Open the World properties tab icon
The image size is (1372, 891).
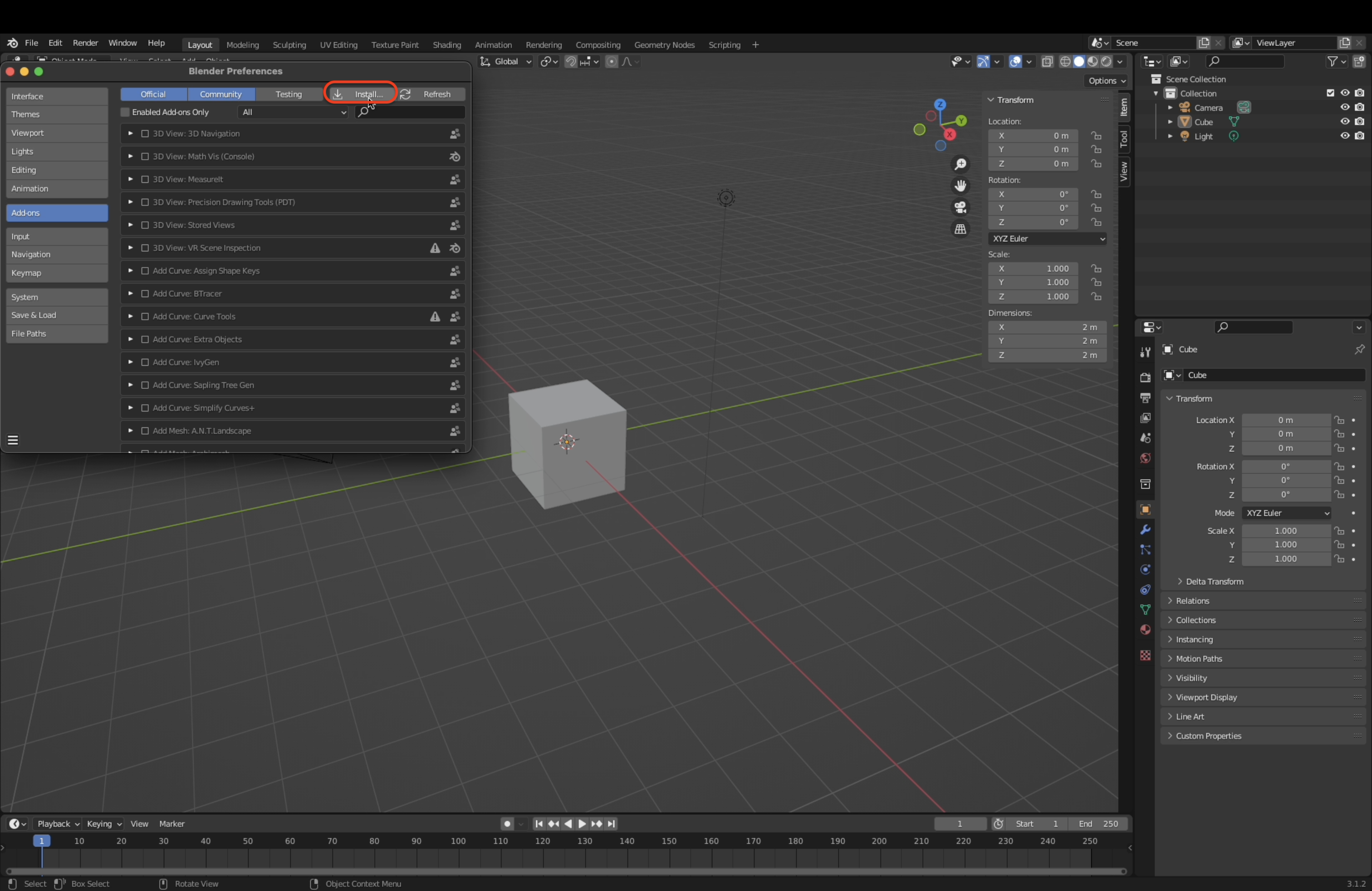[x=1146, y=458]
